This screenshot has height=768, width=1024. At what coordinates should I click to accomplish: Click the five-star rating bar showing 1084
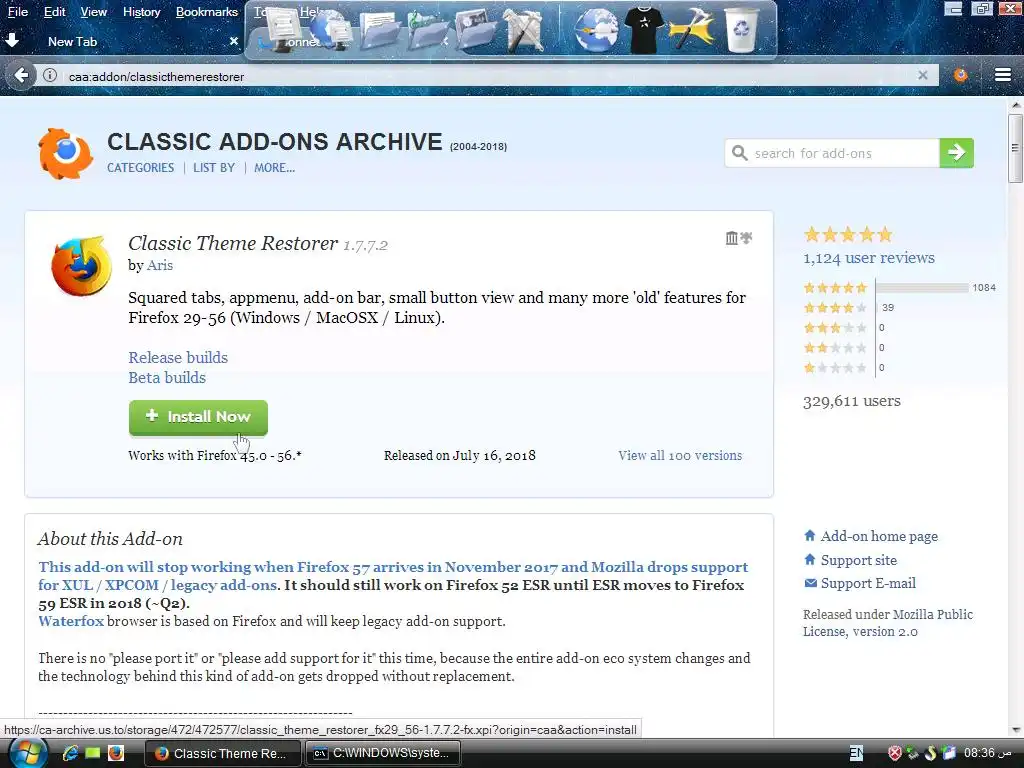coord(921,287)
